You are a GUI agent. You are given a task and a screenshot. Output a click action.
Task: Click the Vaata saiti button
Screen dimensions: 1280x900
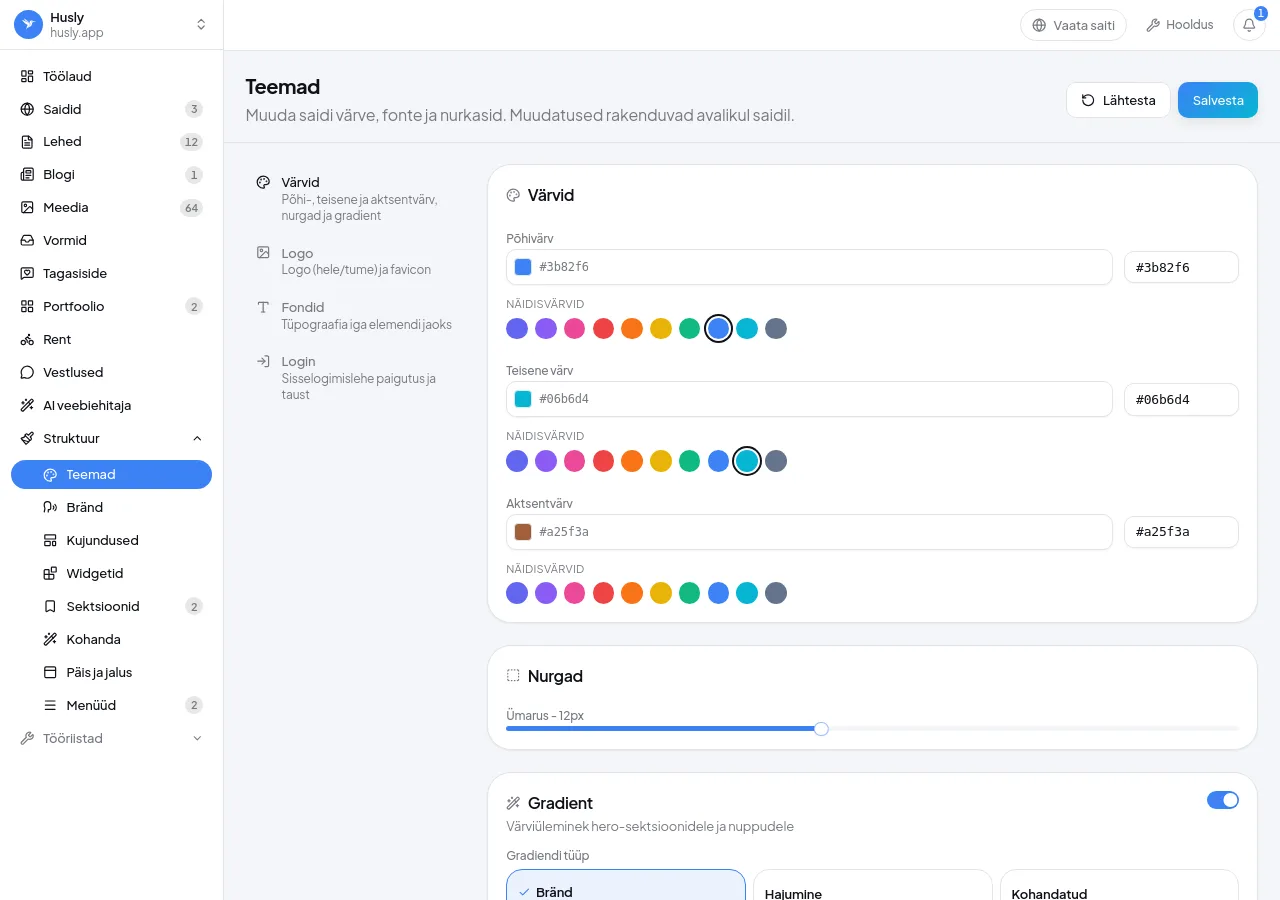[x=1073, y=25]
